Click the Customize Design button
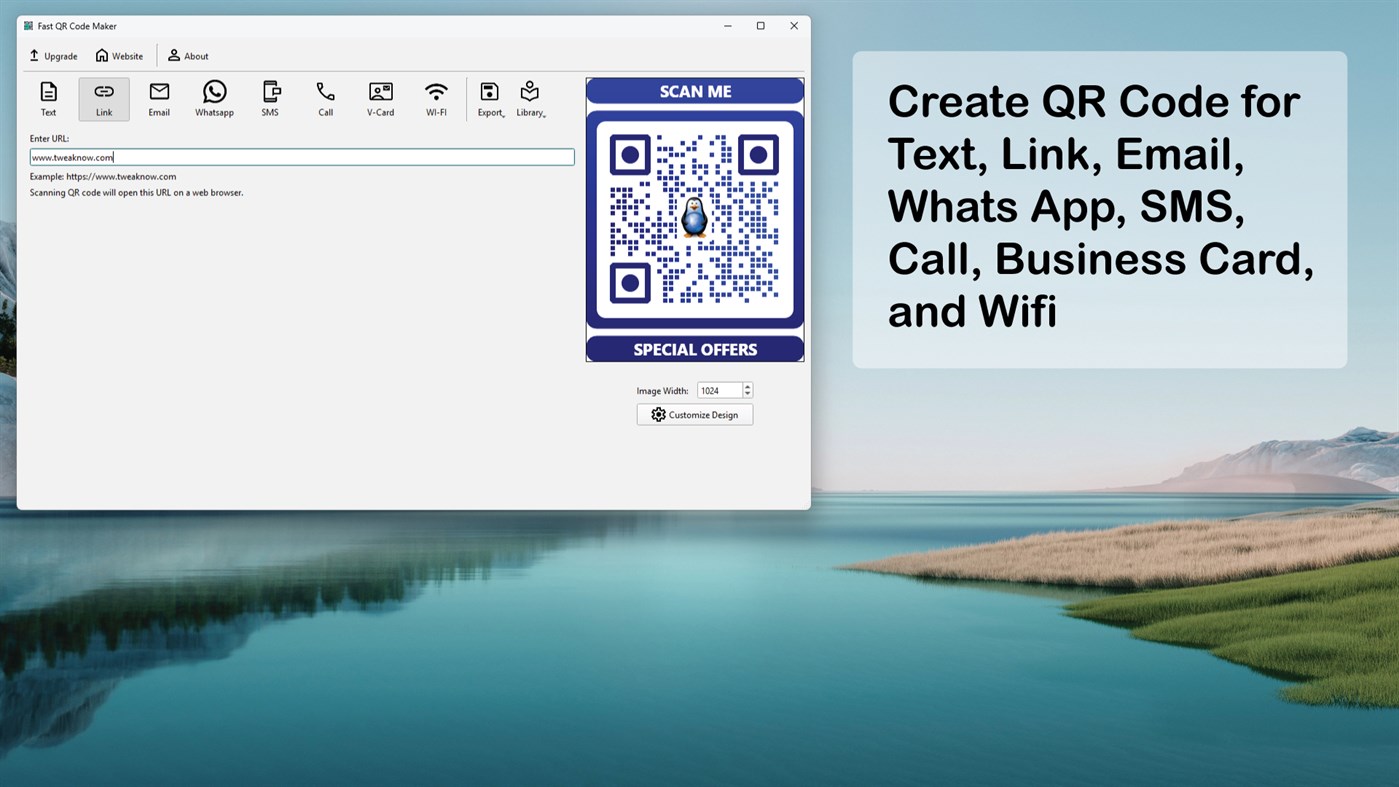Viewport: 1399px width, 787px height. click(x=694, y=413)
